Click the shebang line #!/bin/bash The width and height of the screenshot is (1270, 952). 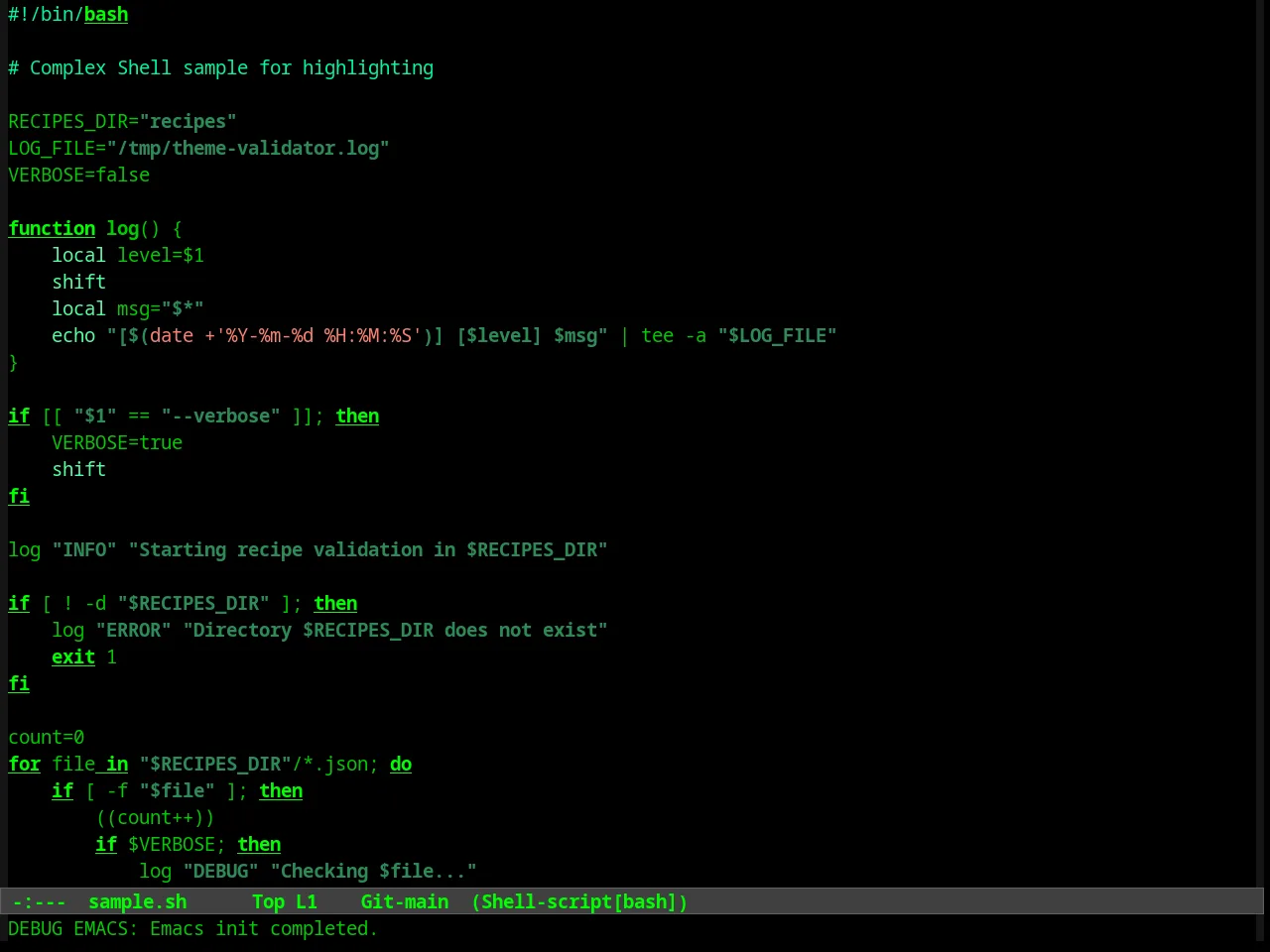coord(68,14)
